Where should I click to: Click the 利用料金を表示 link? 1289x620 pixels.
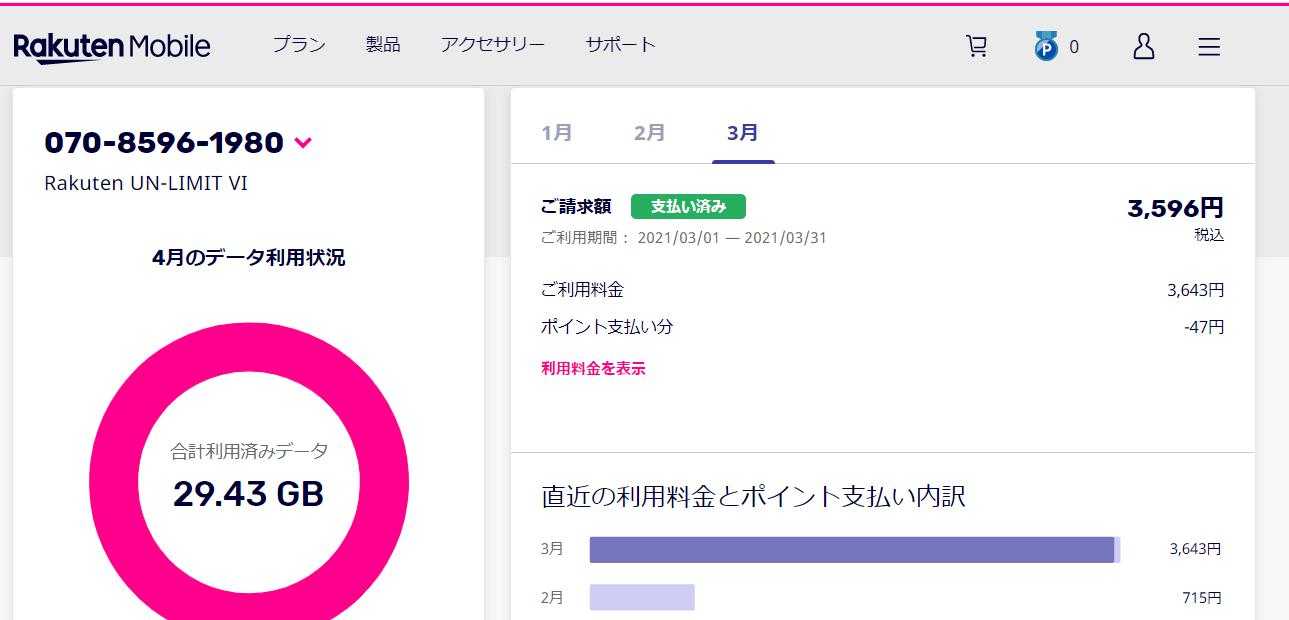(593, 368)
